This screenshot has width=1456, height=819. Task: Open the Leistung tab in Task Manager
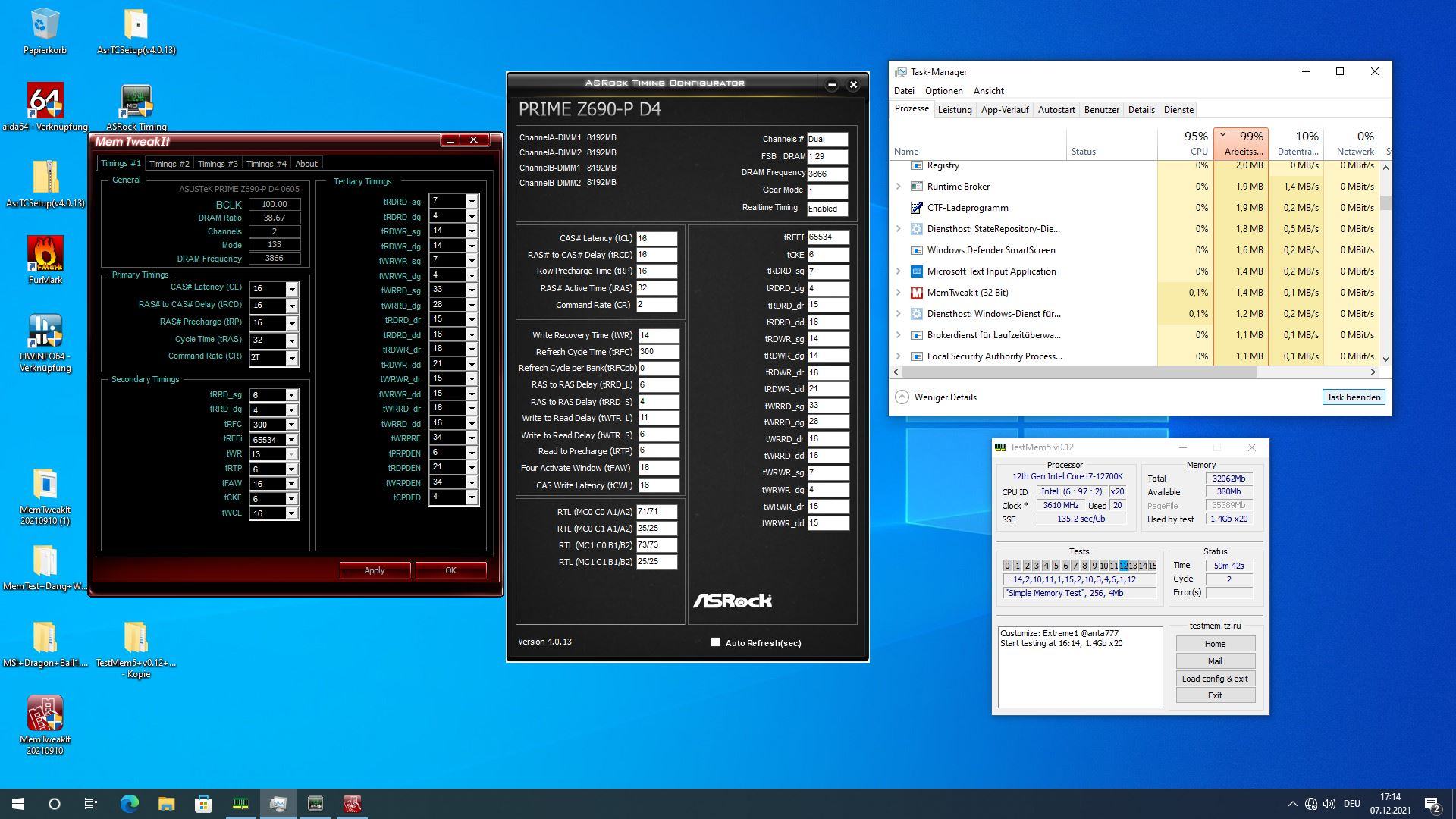click(x=955, y=110)
